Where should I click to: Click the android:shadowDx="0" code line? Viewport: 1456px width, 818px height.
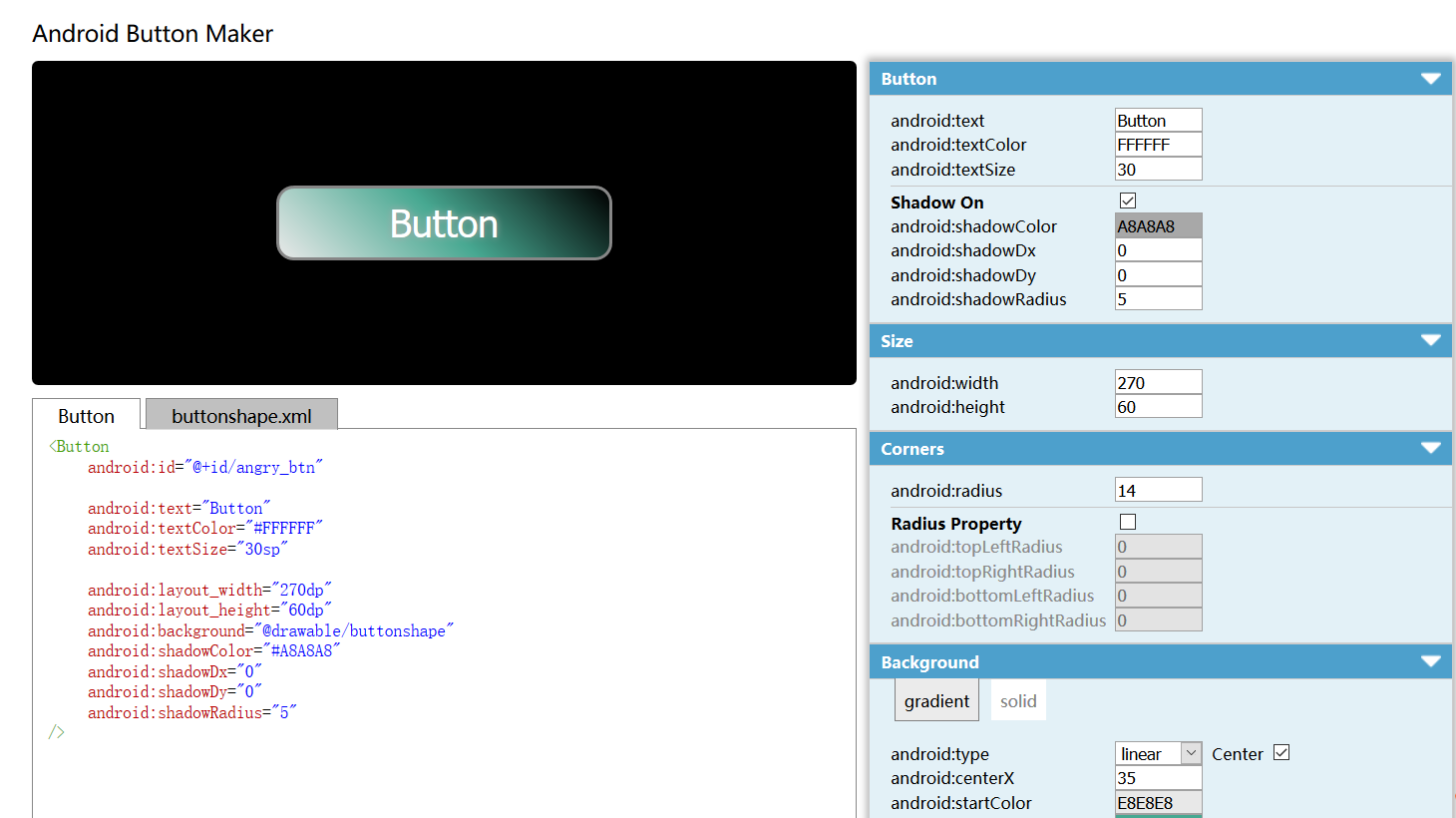pyautogui.click(x=175, y=671)
